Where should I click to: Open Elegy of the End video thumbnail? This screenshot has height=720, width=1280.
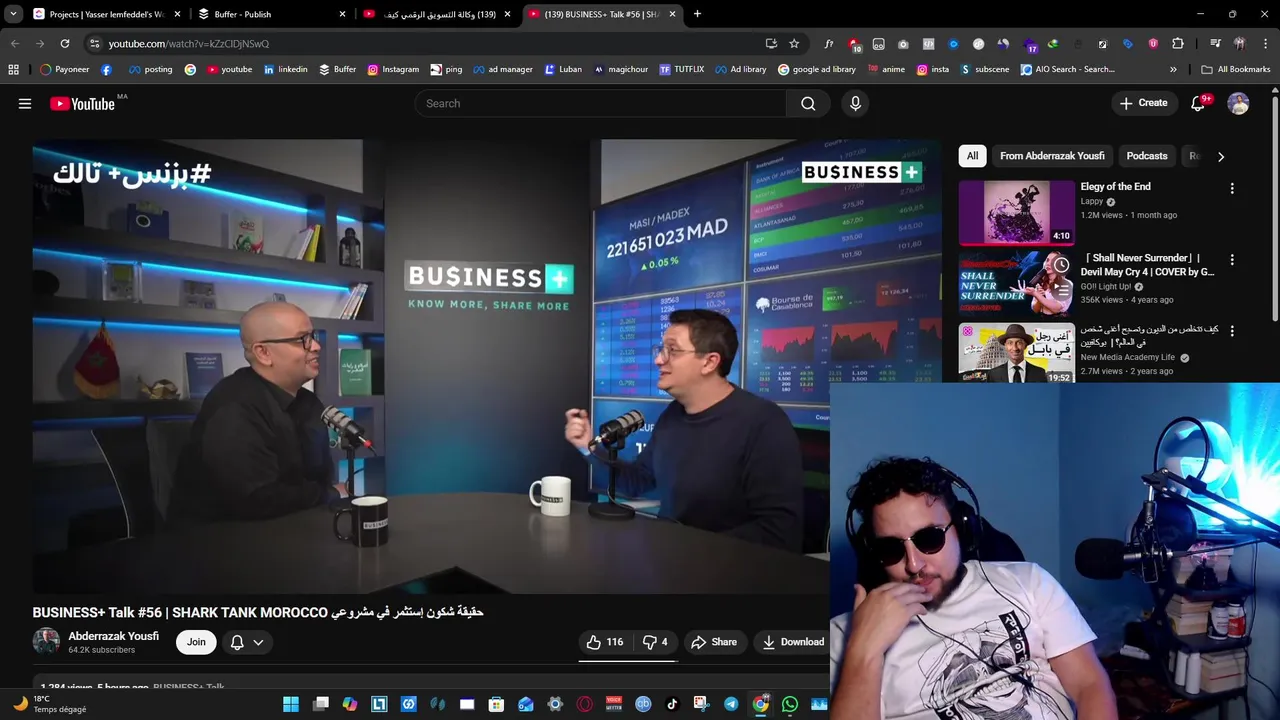click(1016, 213)
